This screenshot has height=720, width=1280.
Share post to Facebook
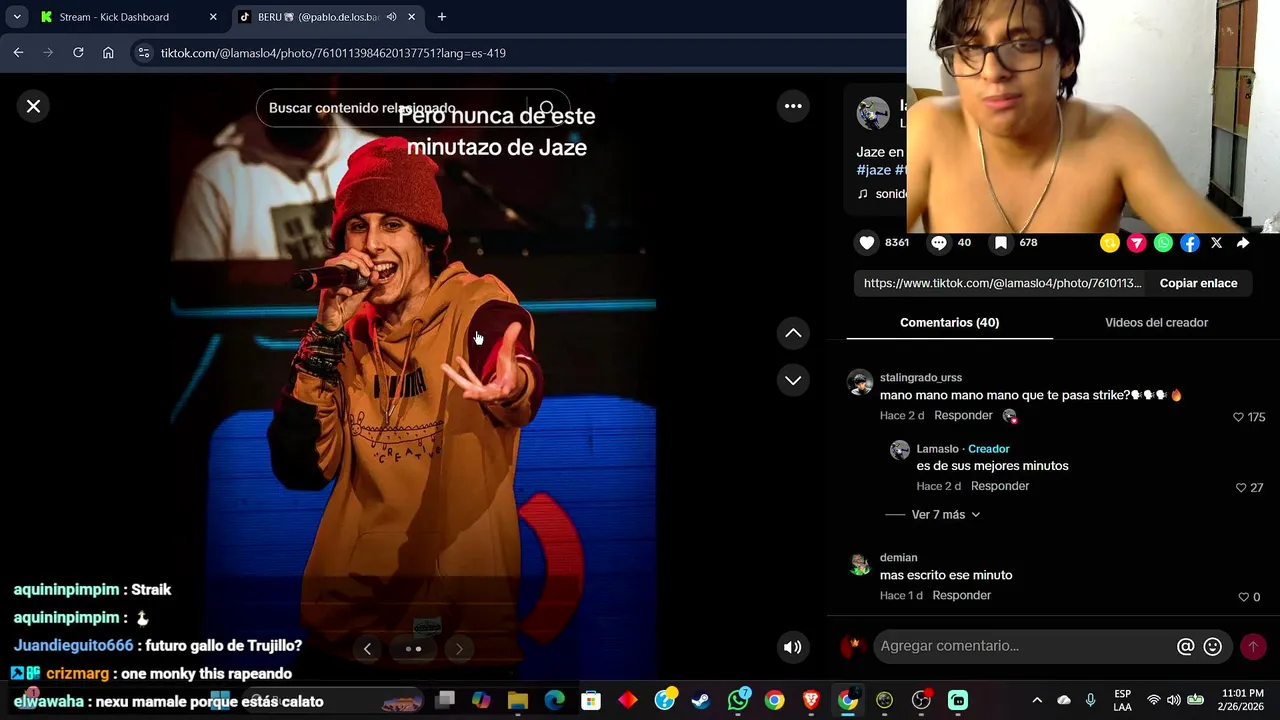[1189, 243]
